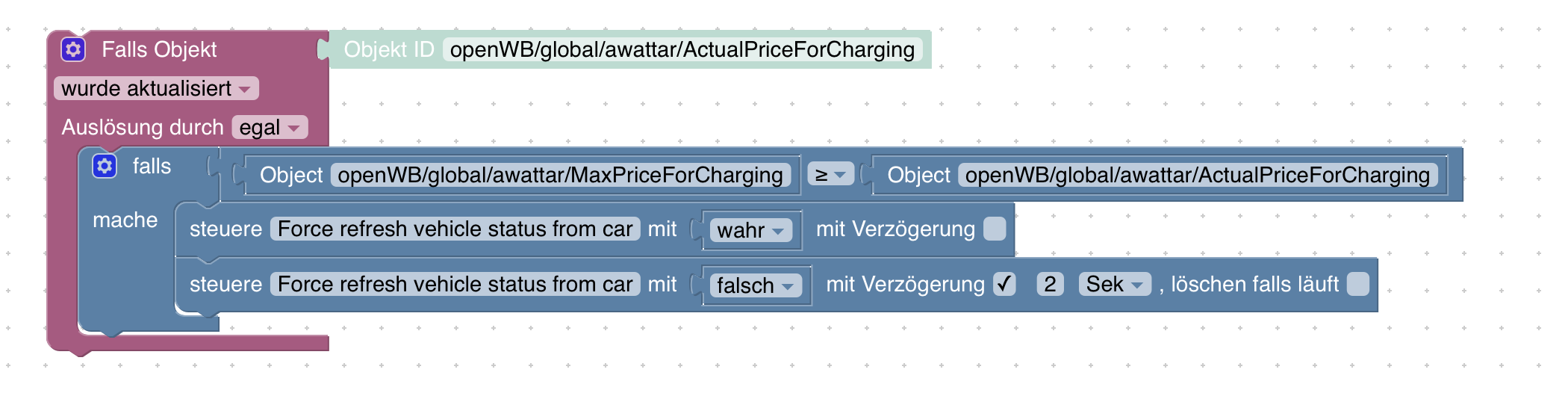Select the "Falls Objekt" trigger block label
This screenshot has width=1568, height=396.
[x=159, y=49]
